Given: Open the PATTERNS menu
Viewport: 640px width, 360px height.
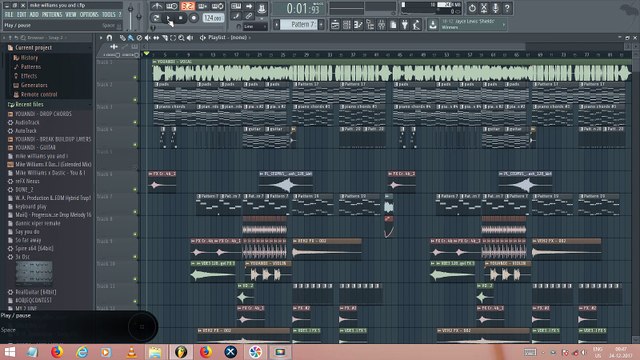Looking at the screenshot, I should [52, 14].
